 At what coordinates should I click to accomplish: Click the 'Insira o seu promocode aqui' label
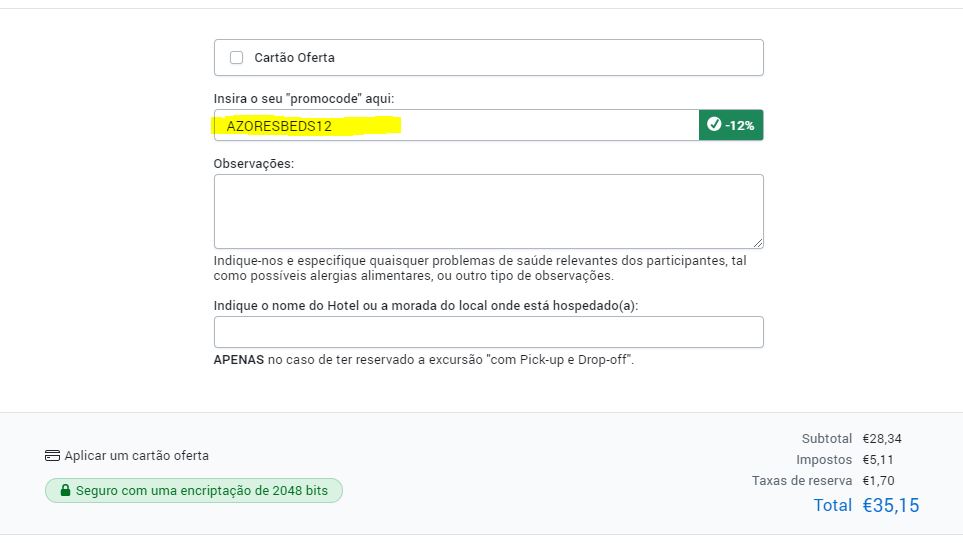(304, 99)
